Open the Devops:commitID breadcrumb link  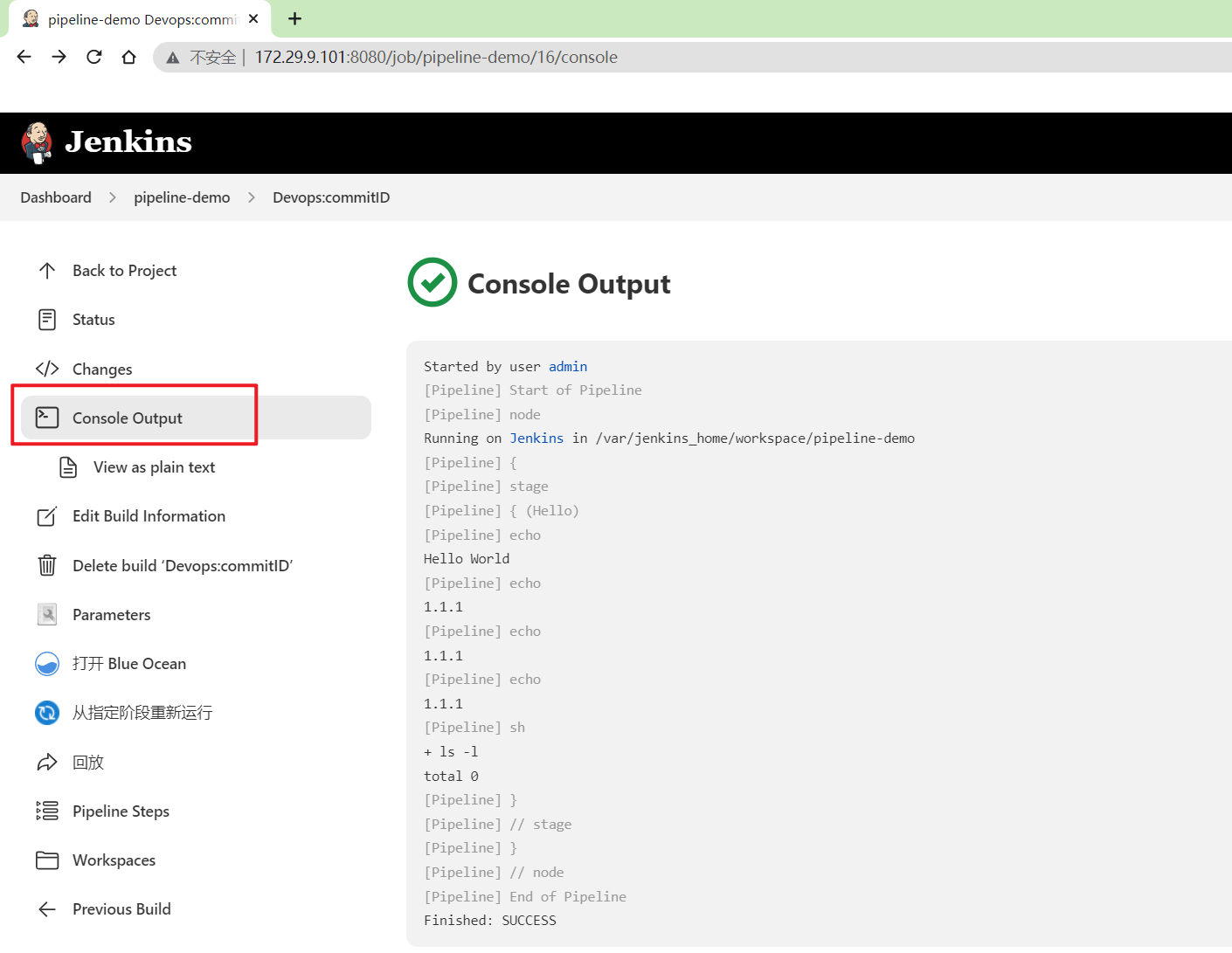331,197
